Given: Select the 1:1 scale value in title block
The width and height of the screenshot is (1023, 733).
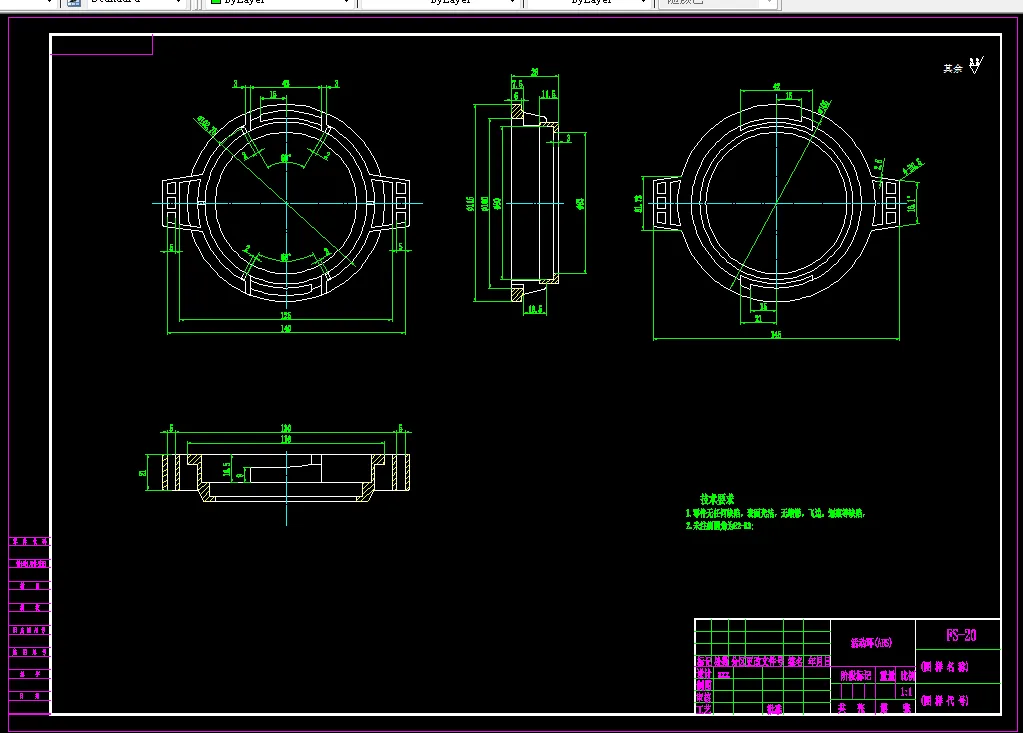Looking at the screenshot, I should tap(906, 691).
